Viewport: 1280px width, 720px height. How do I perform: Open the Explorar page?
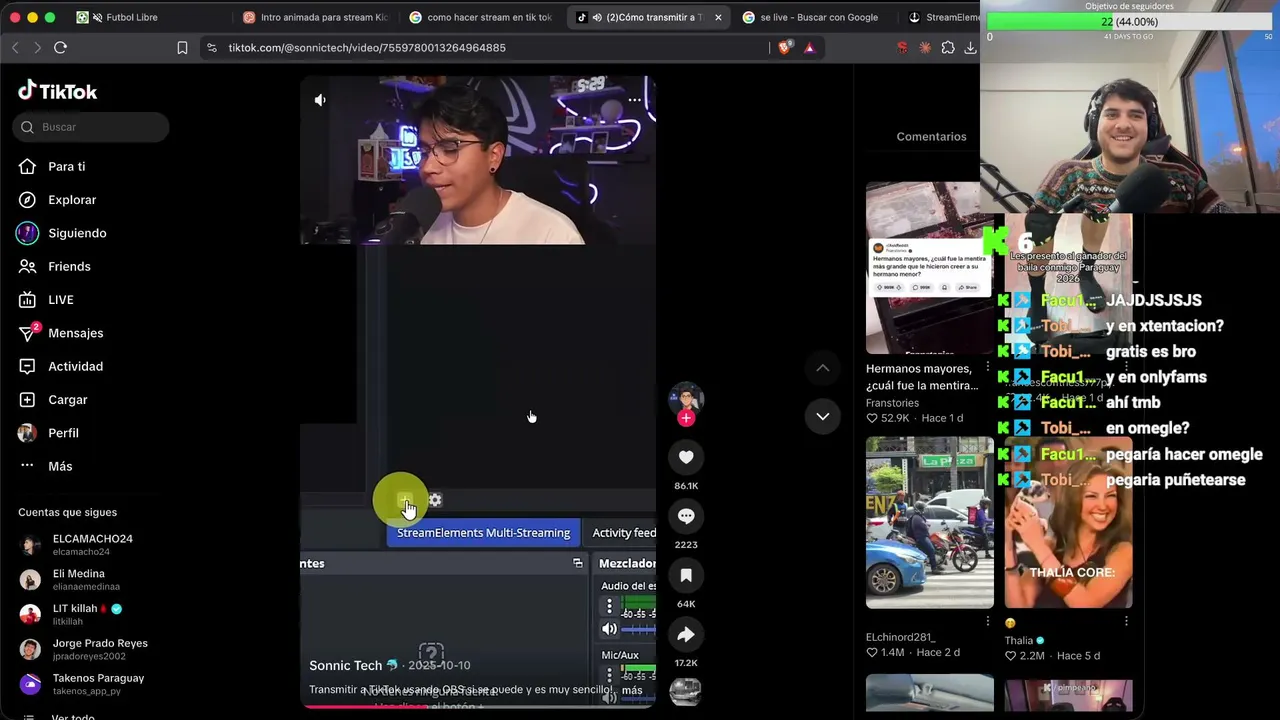click(72, 200)
